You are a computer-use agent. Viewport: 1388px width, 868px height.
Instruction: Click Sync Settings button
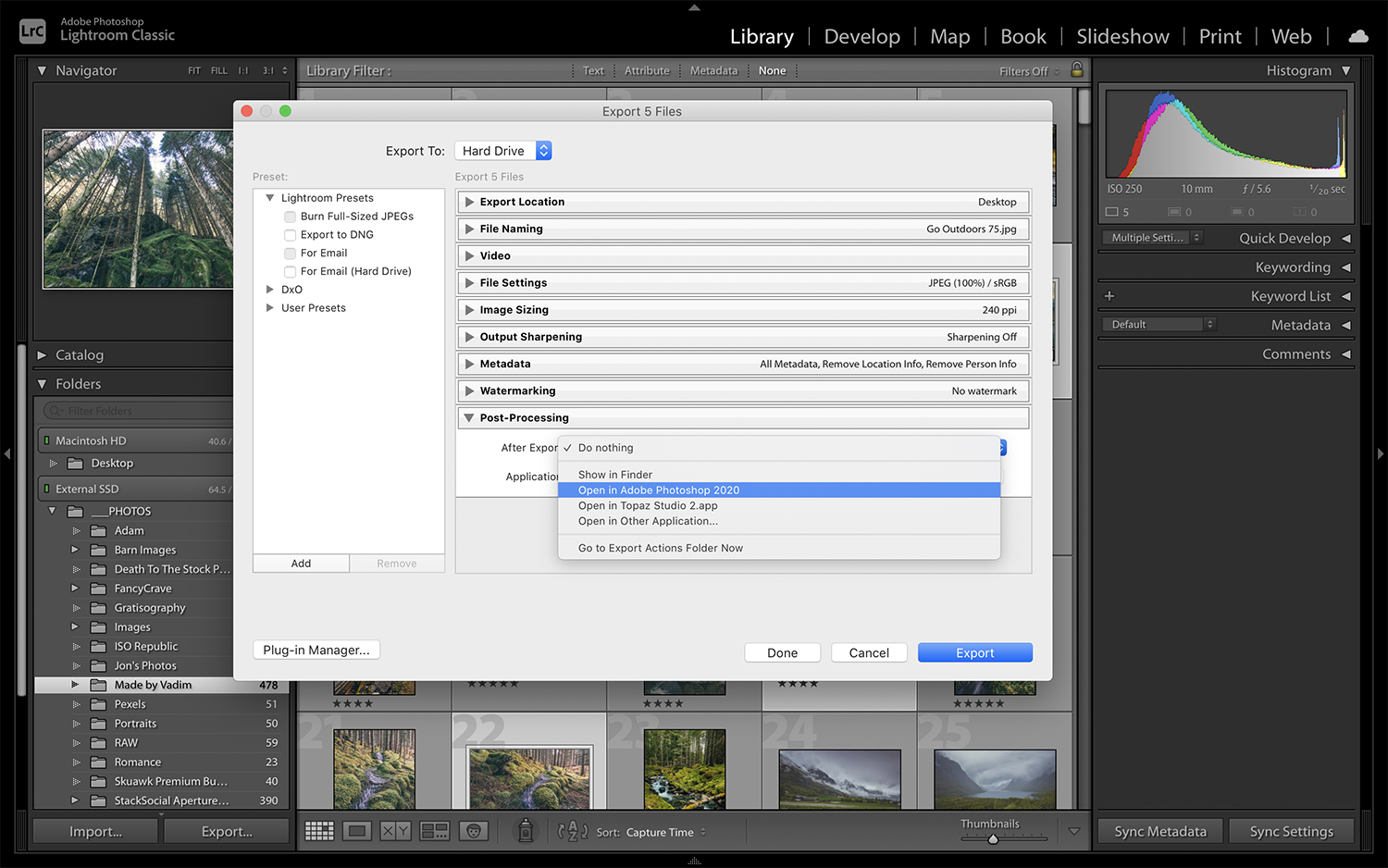(1292, 831)
